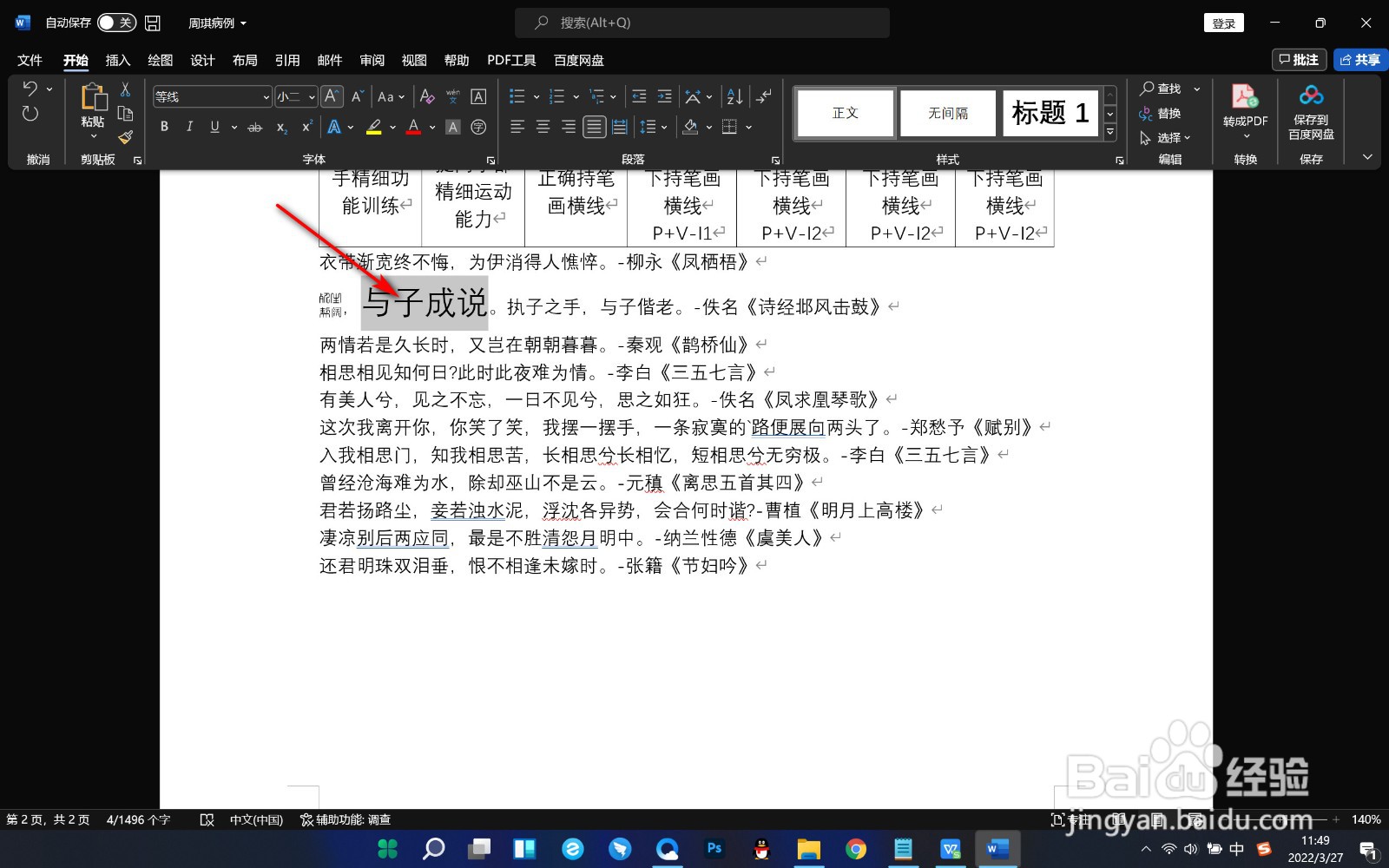Click 替换 replace button
This screenshot has height=868, width=1389.
1161,114
